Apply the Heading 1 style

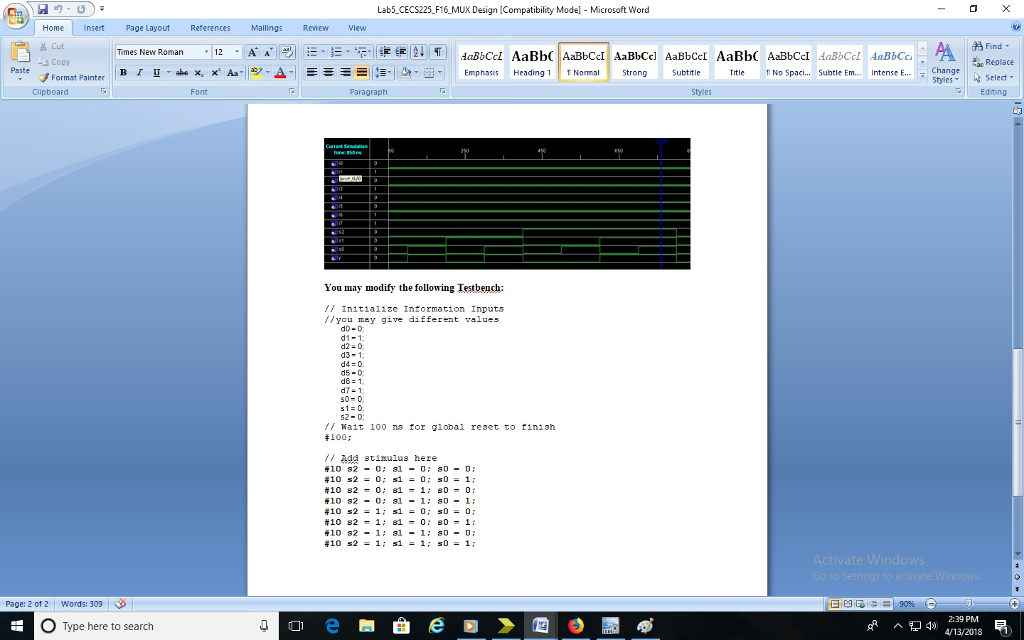(532, 61)
